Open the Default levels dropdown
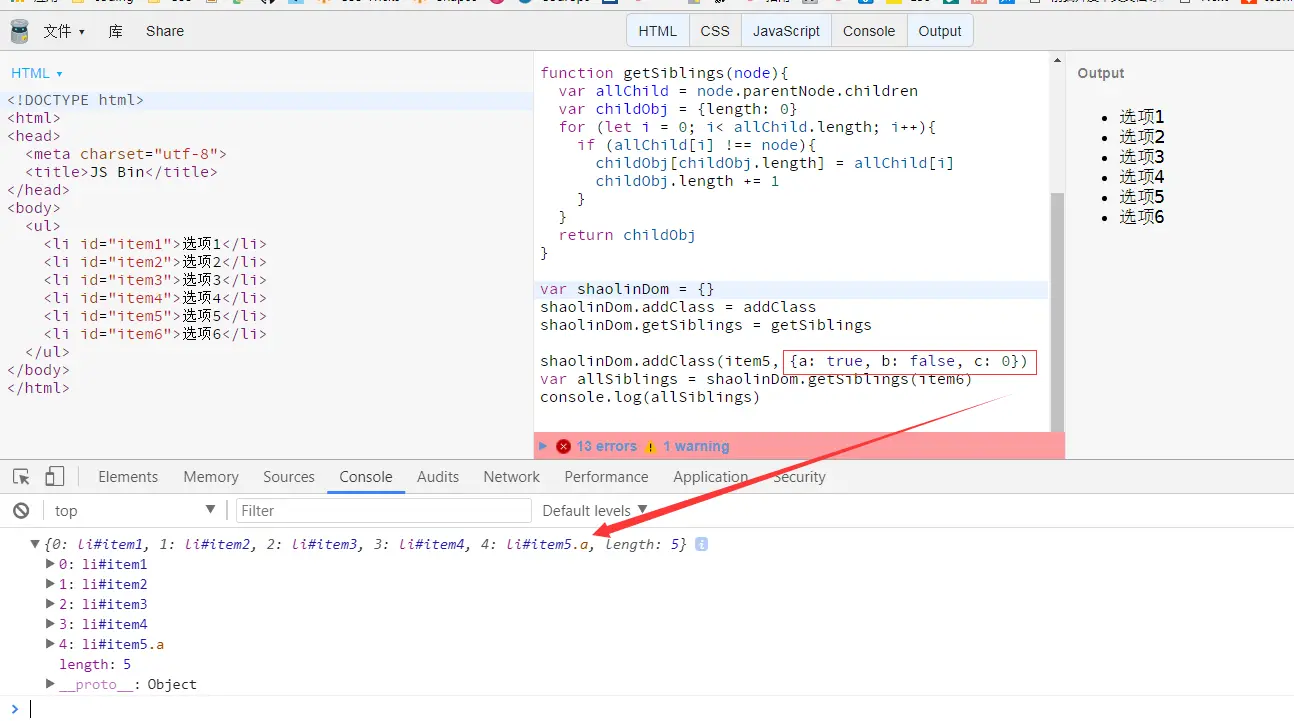1294x721 pixels. [x=595, y=511]
